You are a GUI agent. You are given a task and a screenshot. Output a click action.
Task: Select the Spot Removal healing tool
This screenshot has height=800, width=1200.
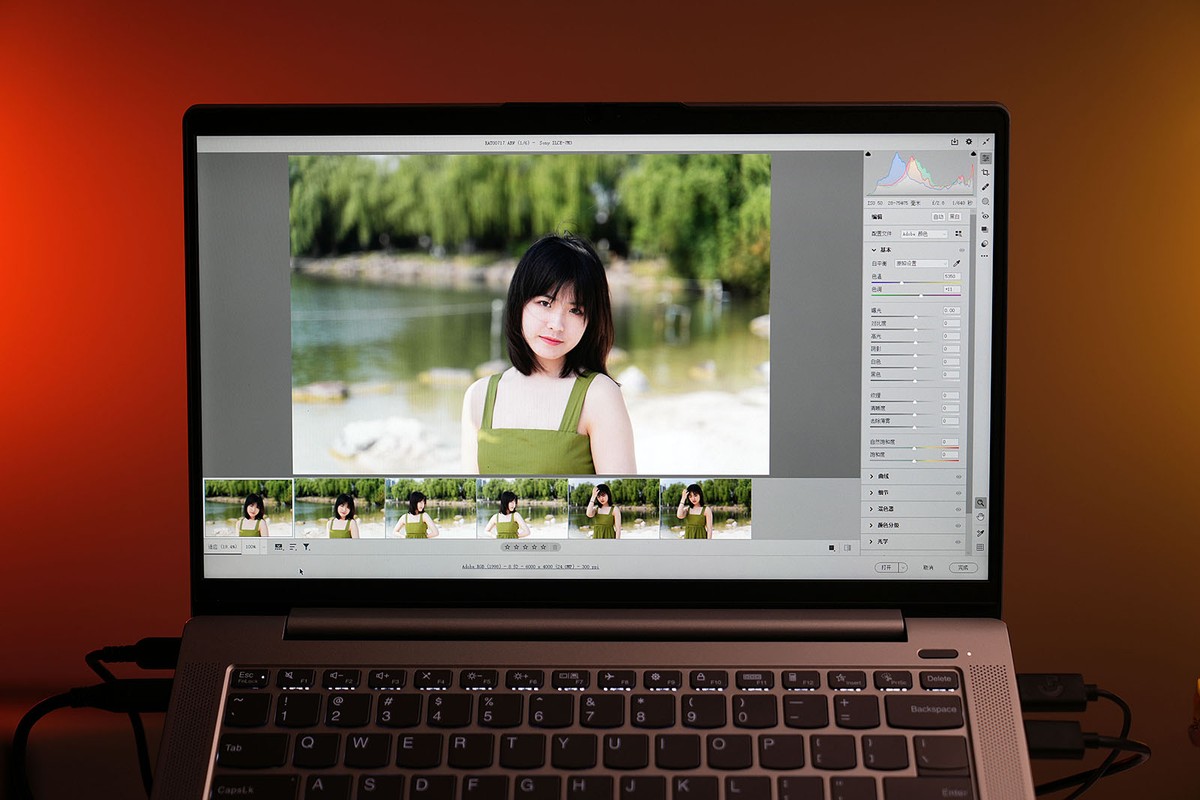[985, 187]
